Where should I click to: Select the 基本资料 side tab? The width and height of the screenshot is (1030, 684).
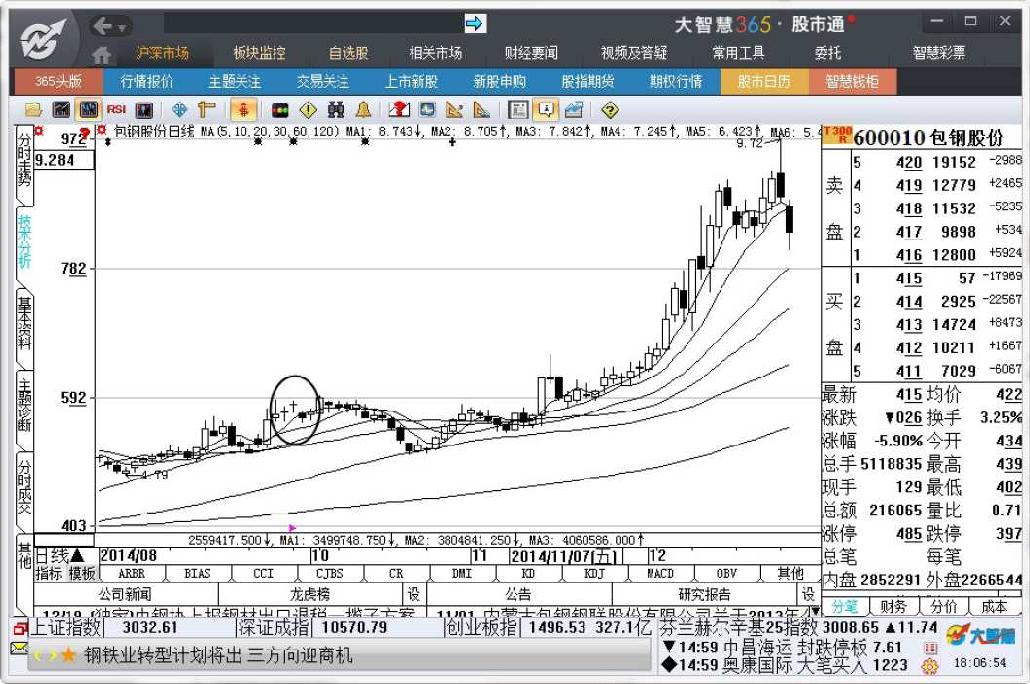click(24, 323)
